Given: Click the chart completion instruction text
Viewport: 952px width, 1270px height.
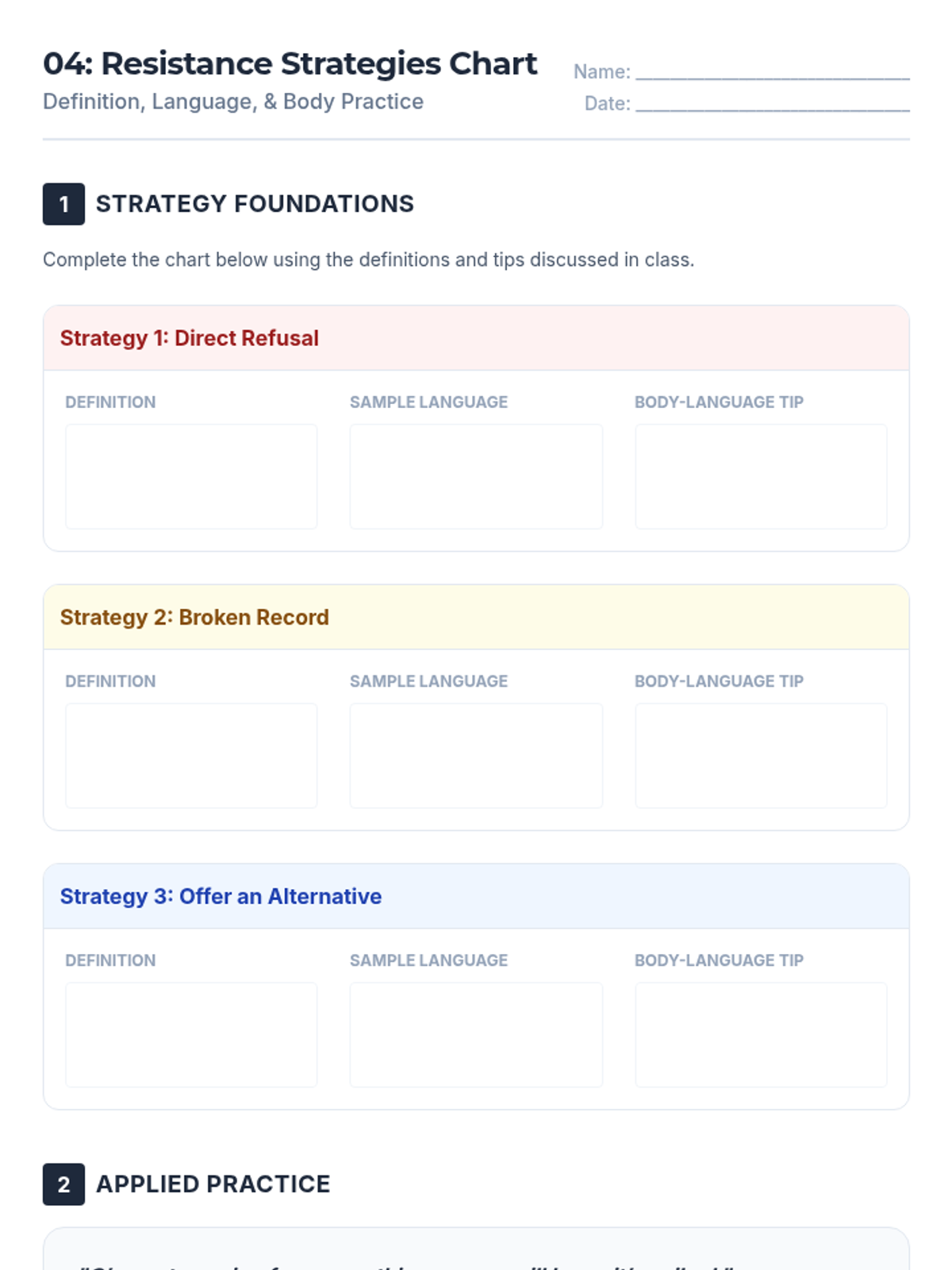Looking at the screenshot, I should click(368, 260).
